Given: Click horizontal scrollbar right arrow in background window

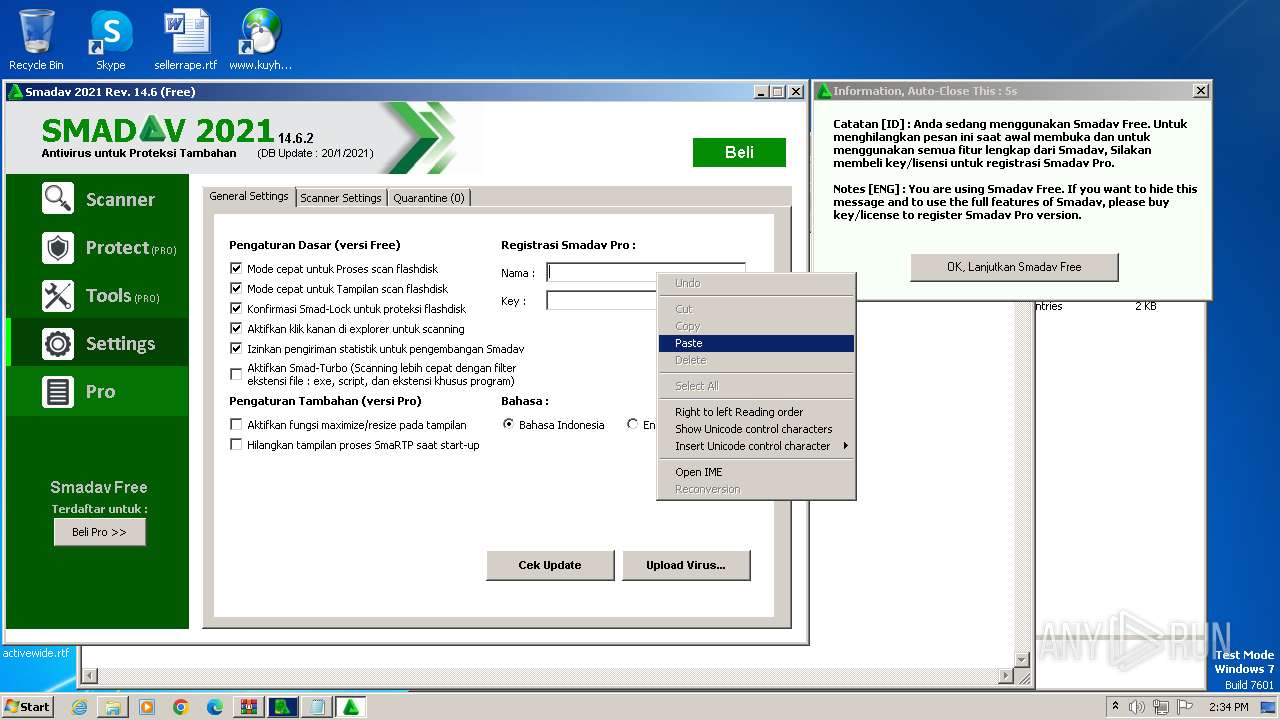Looking at the screenshot, I should coord(1006,677).
